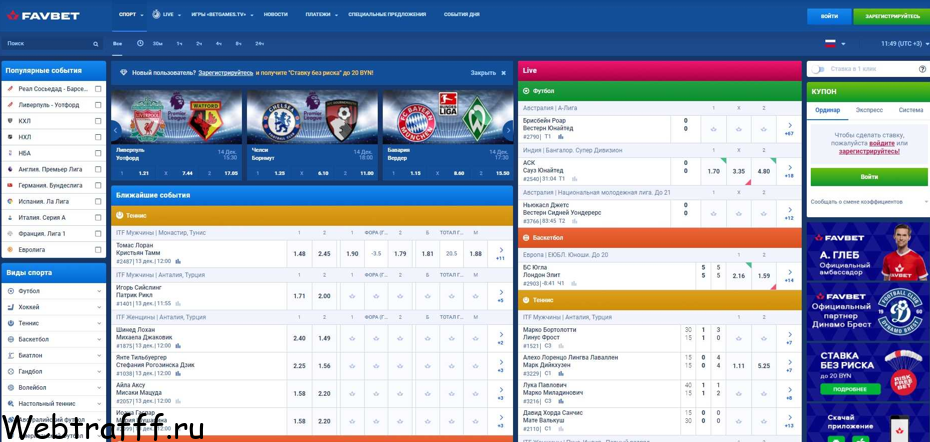This screenshot has width=930, height=442.
Task: Check the НБА checkbox
Action: click(98, 153)
